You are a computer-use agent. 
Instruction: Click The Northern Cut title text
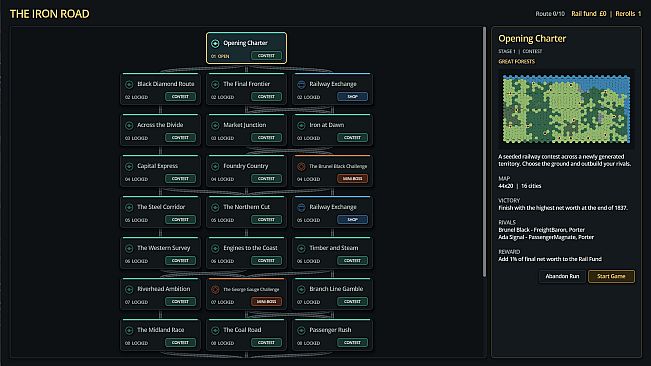coord(246,207)
